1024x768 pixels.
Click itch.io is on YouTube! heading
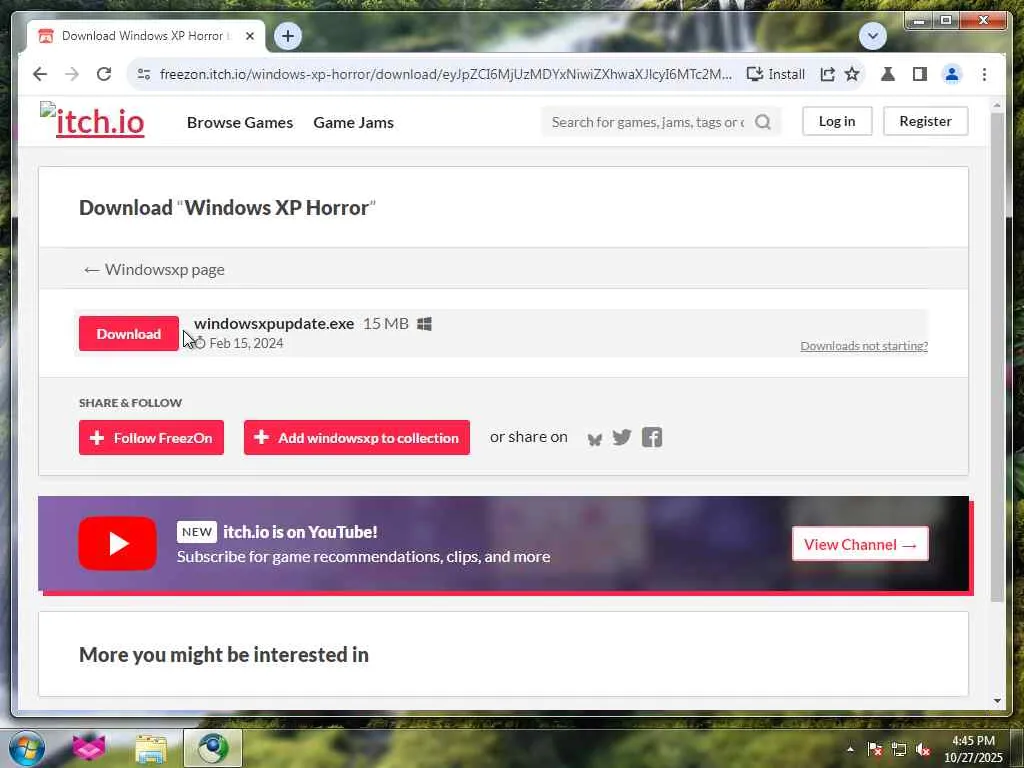[300, 532]
